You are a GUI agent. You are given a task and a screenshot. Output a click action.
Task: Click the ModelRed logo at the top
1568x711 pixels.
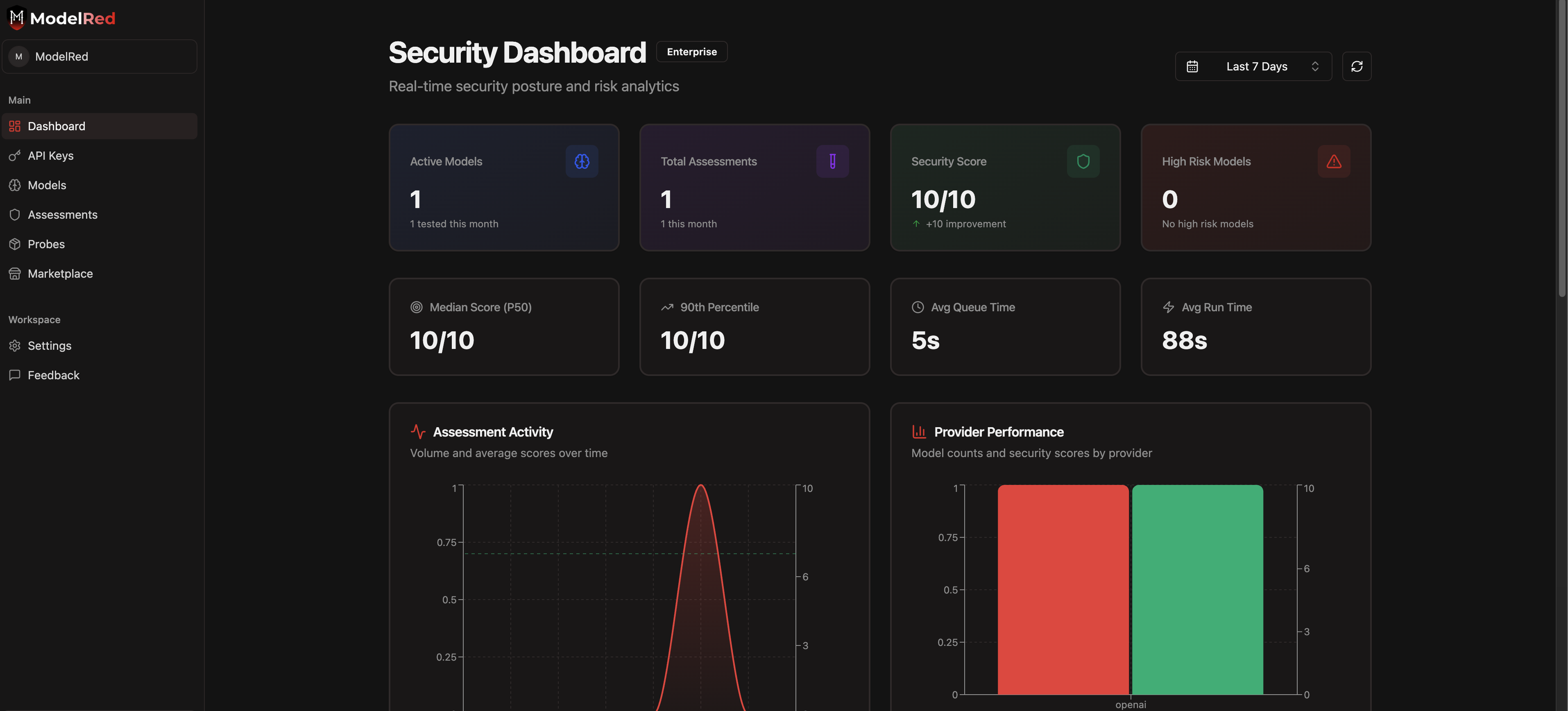60,18
